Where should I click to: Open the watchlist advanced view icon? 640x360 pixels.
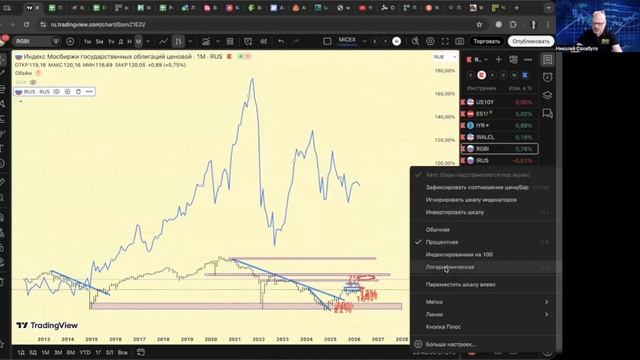[x=513, y=60]
